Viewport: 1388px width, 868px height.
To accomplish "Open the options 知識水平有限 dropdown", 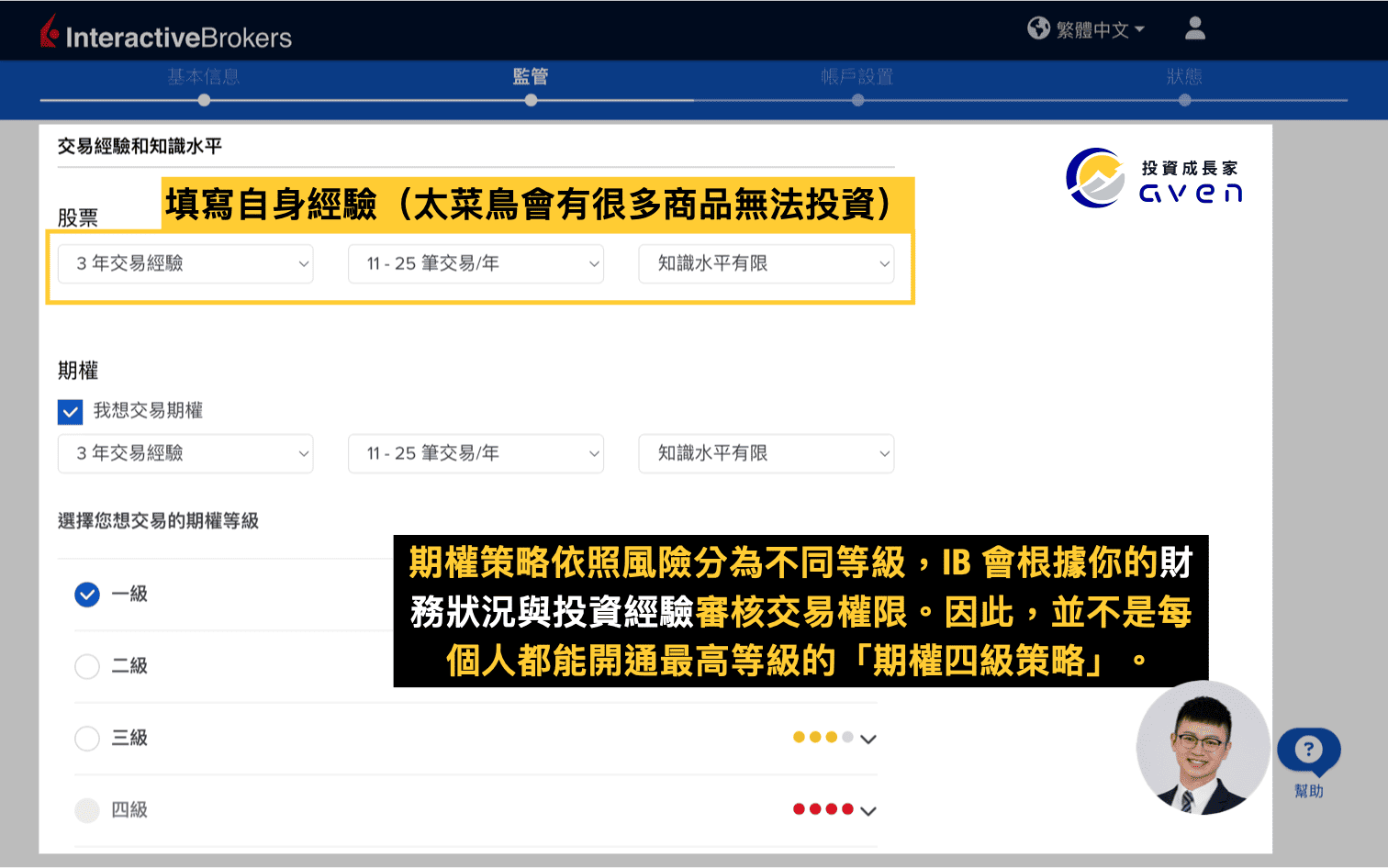I will pos(766,453).
